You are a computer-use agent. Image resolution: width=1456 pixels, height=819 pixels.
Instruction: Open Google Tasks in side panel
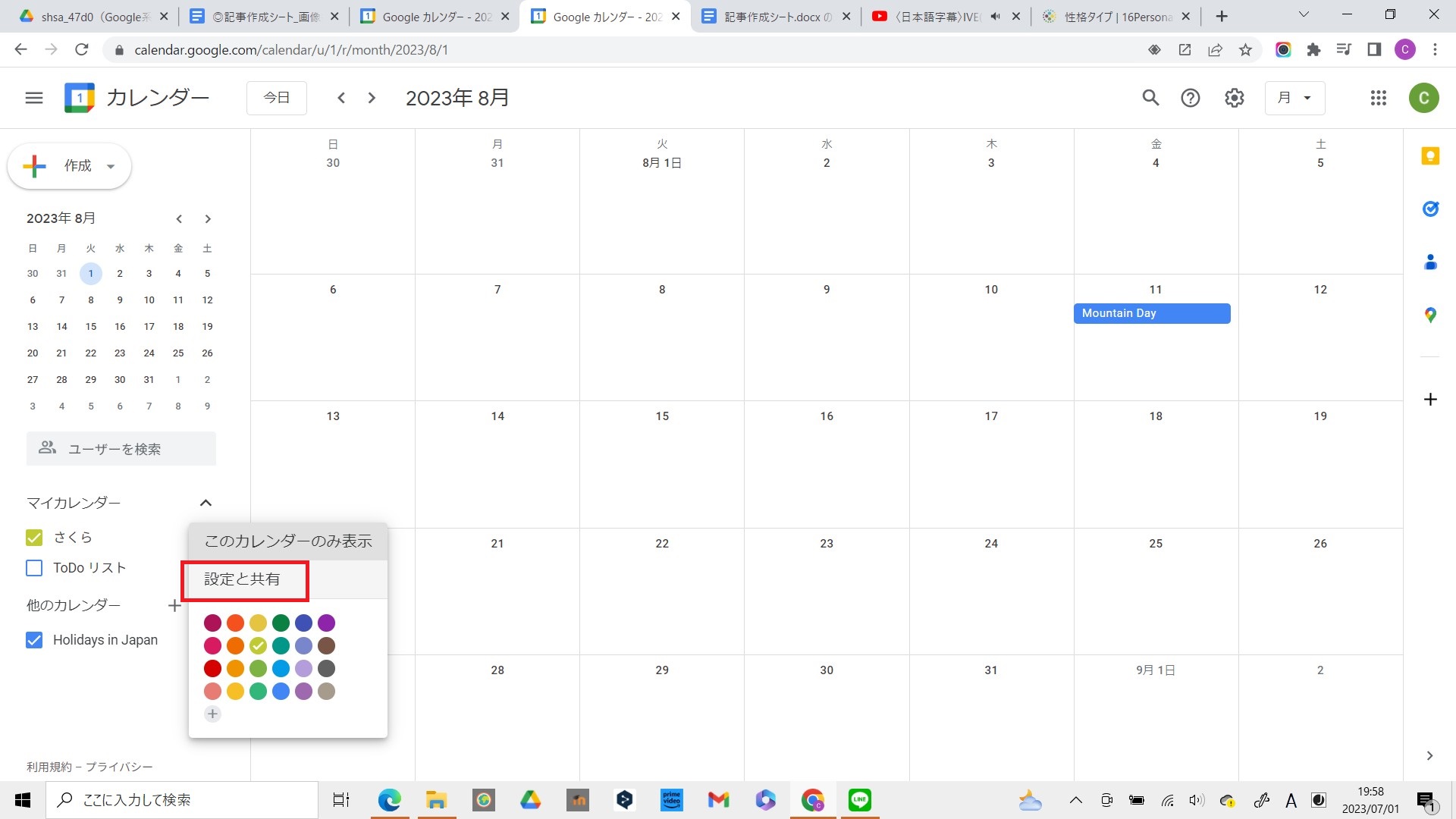coord(1430,209)
